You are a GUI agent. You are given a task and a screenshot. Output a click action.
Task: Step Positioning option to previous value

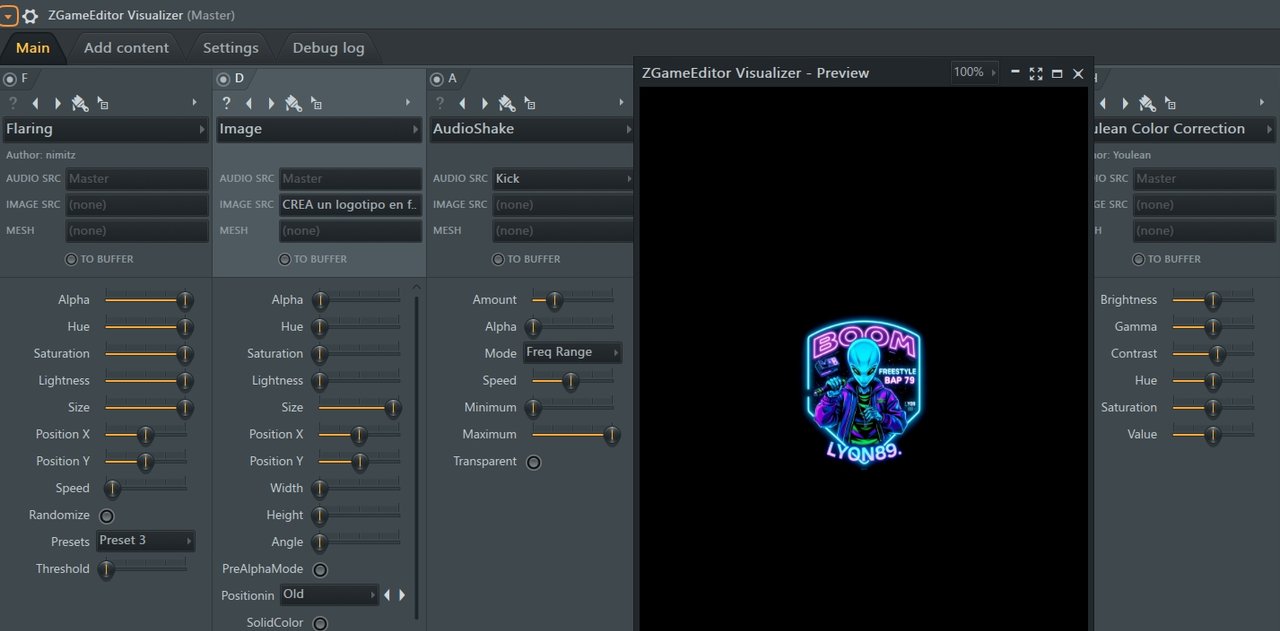[387, 595]
